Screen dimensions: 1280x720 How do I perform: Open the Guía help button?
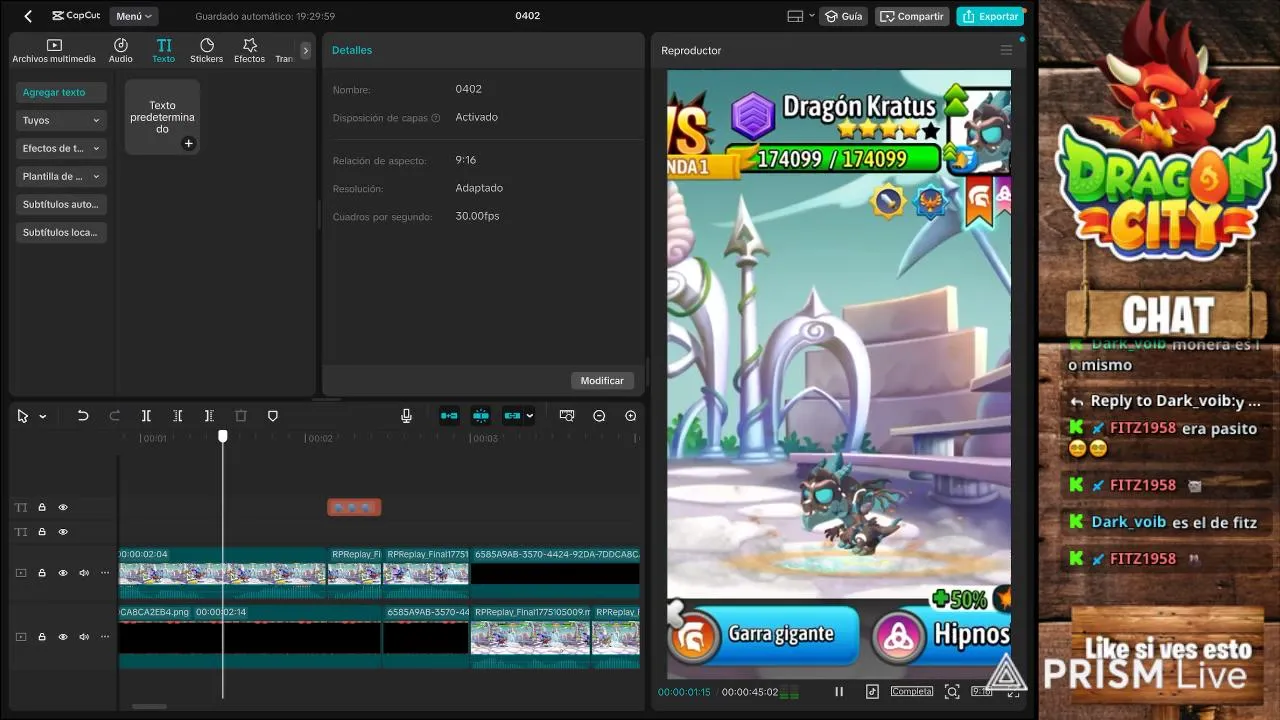click(x=843, y=16)
